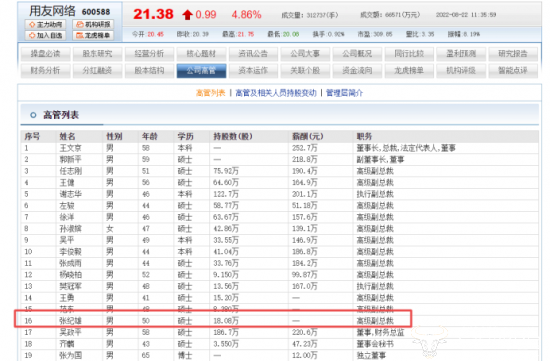Open the 龙虎榜单 button under the stock code

pos(93,35)
